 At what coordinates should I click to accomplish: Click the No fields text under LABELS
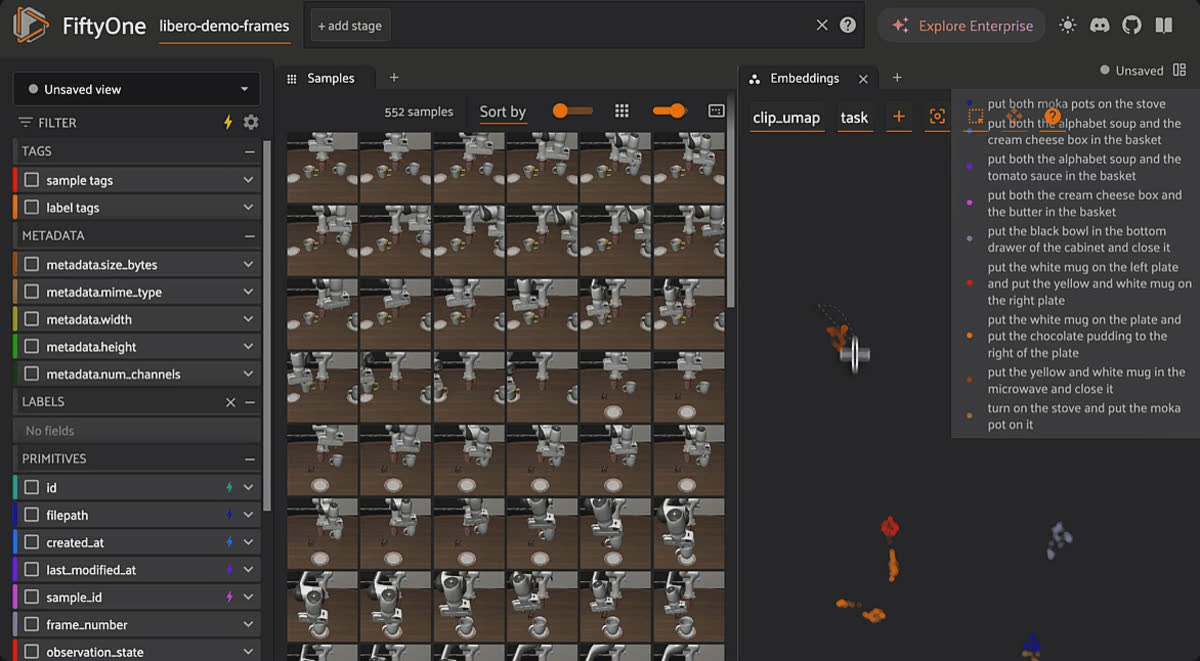(50, 431)
